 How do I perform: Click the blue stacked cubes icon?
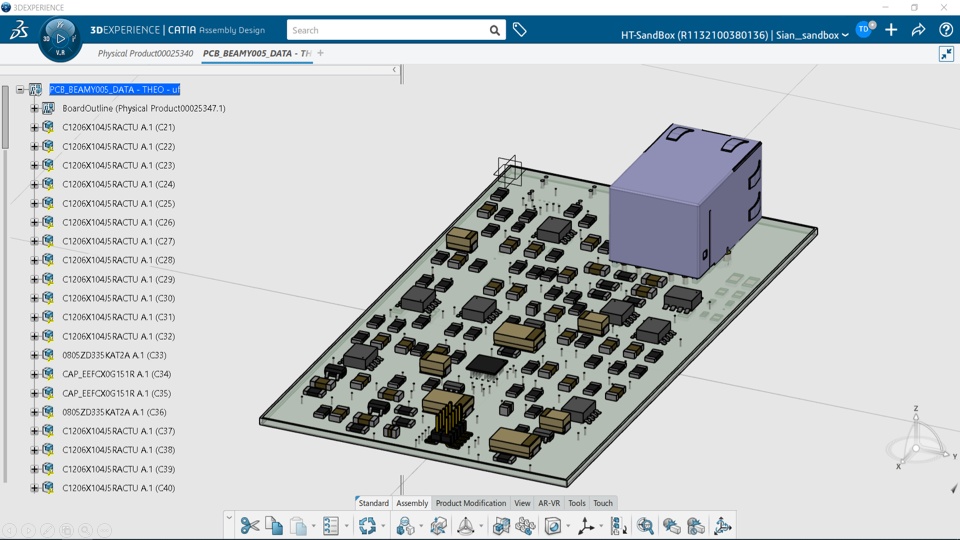coord(501,525)
